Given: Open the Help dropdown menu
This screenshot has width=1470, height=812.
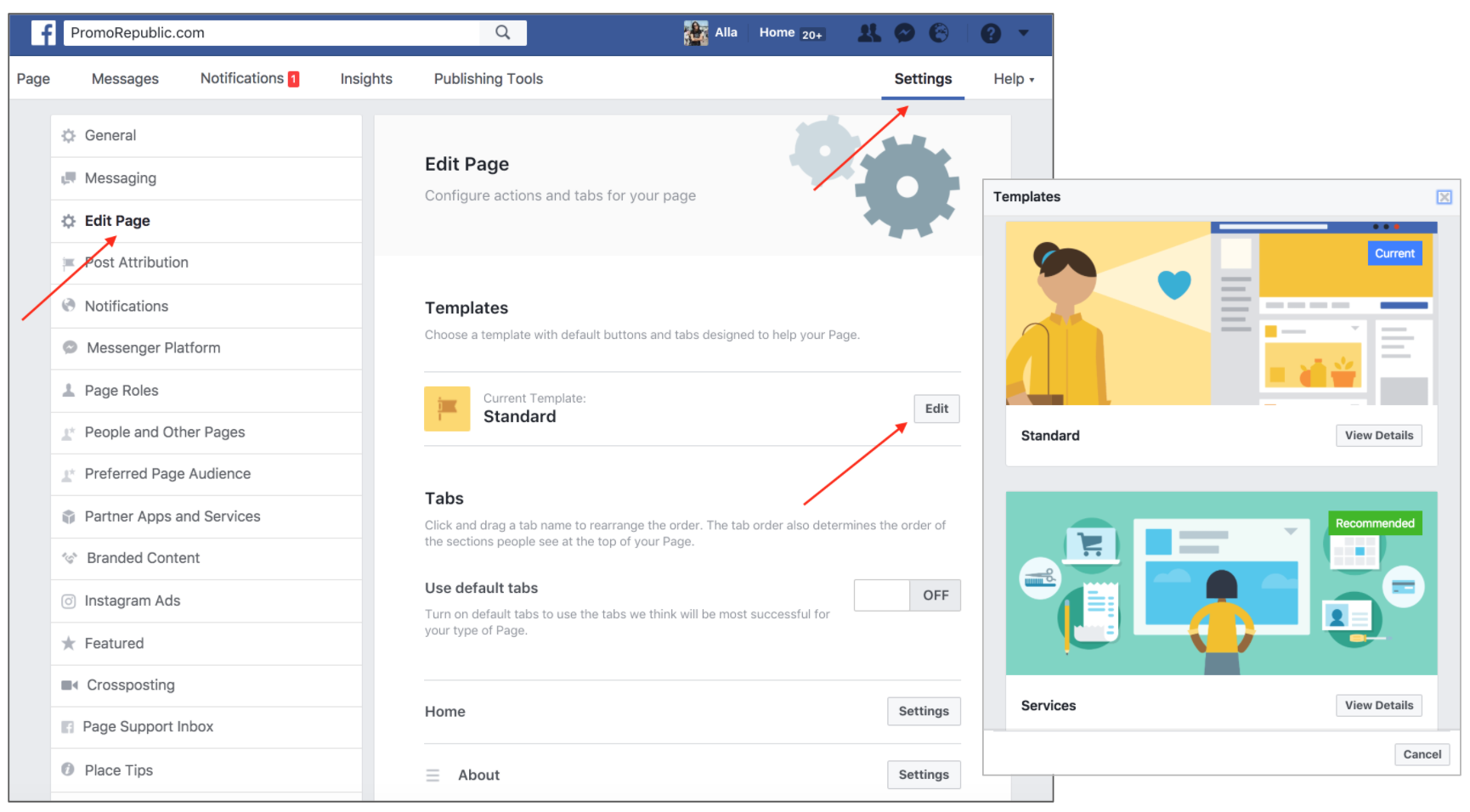Looking at the screenshot, I should coord(1014,79).
